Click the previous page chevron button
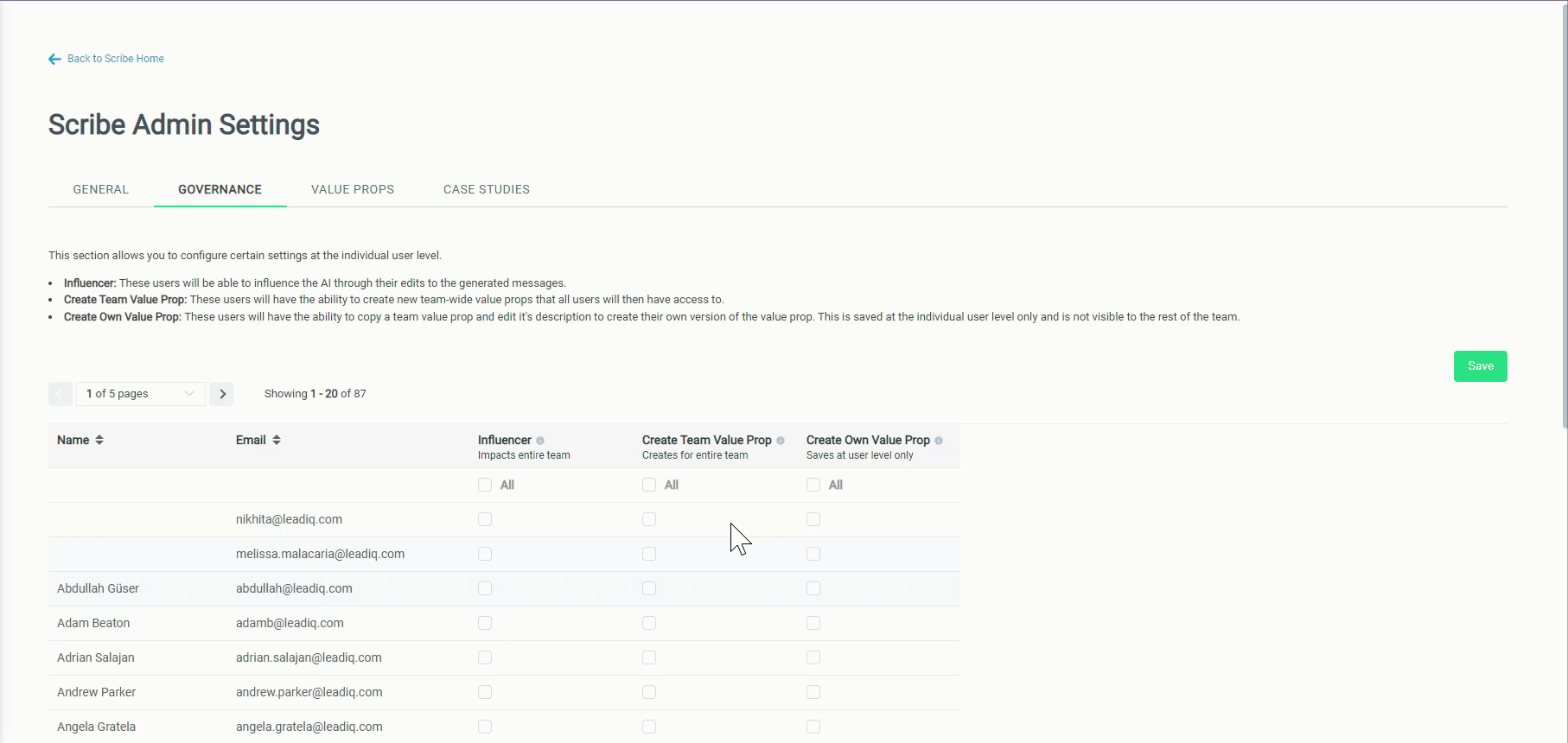The width and height of the screenshot is (1568, 743). point(60,394)
